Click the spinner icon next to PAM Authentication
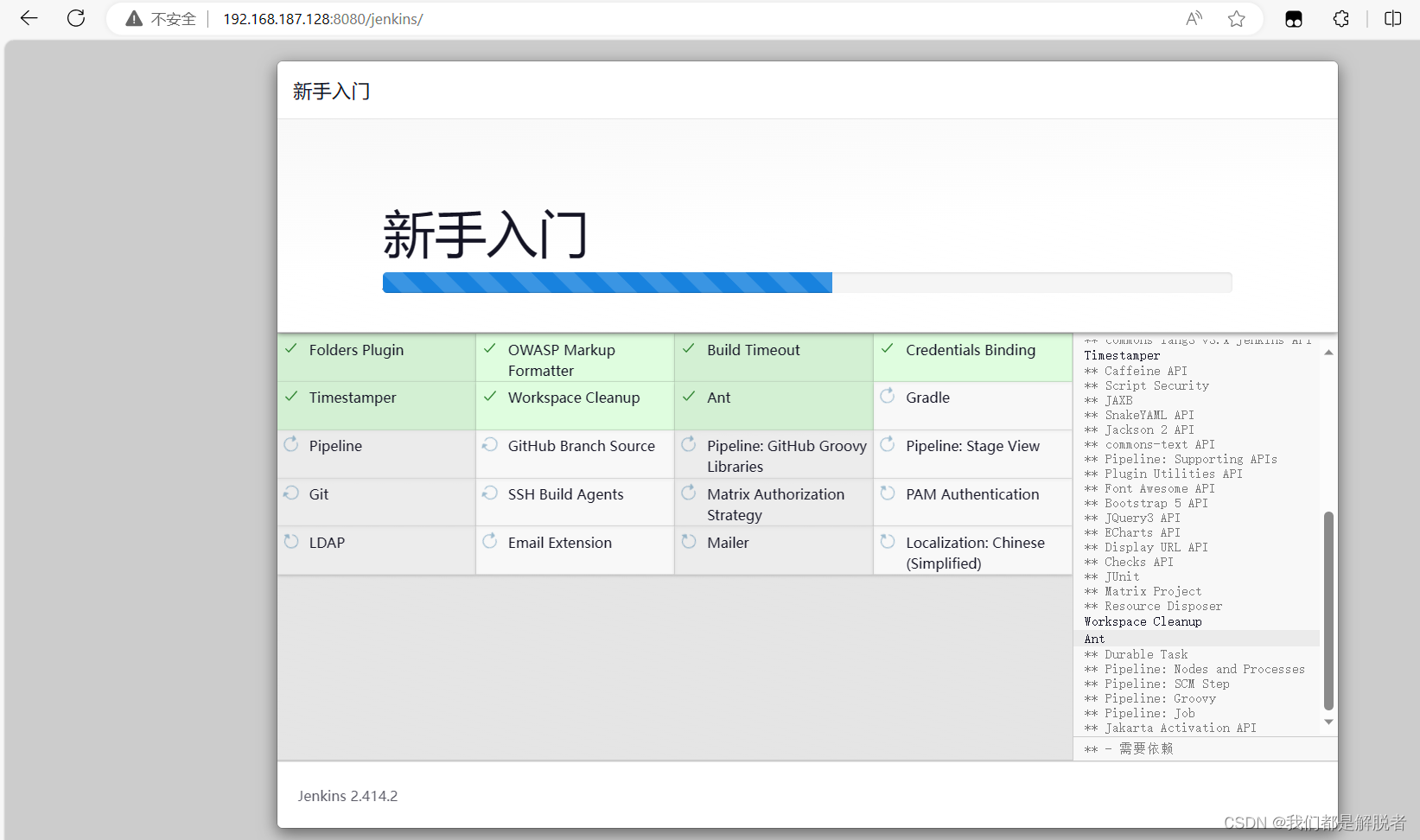 point(888,493)
